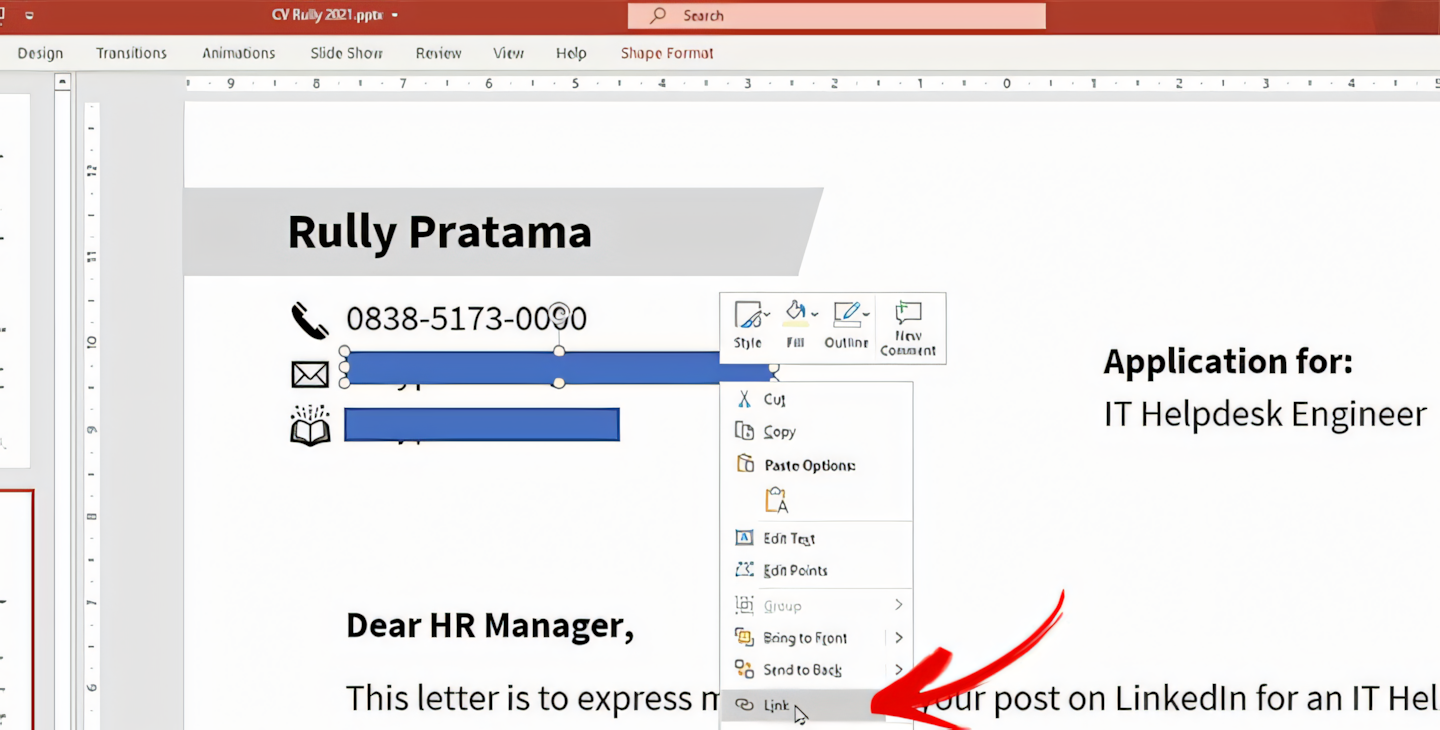
Task: Expand the Send to Back submenu arrow
Action: (x=899, y=670)
